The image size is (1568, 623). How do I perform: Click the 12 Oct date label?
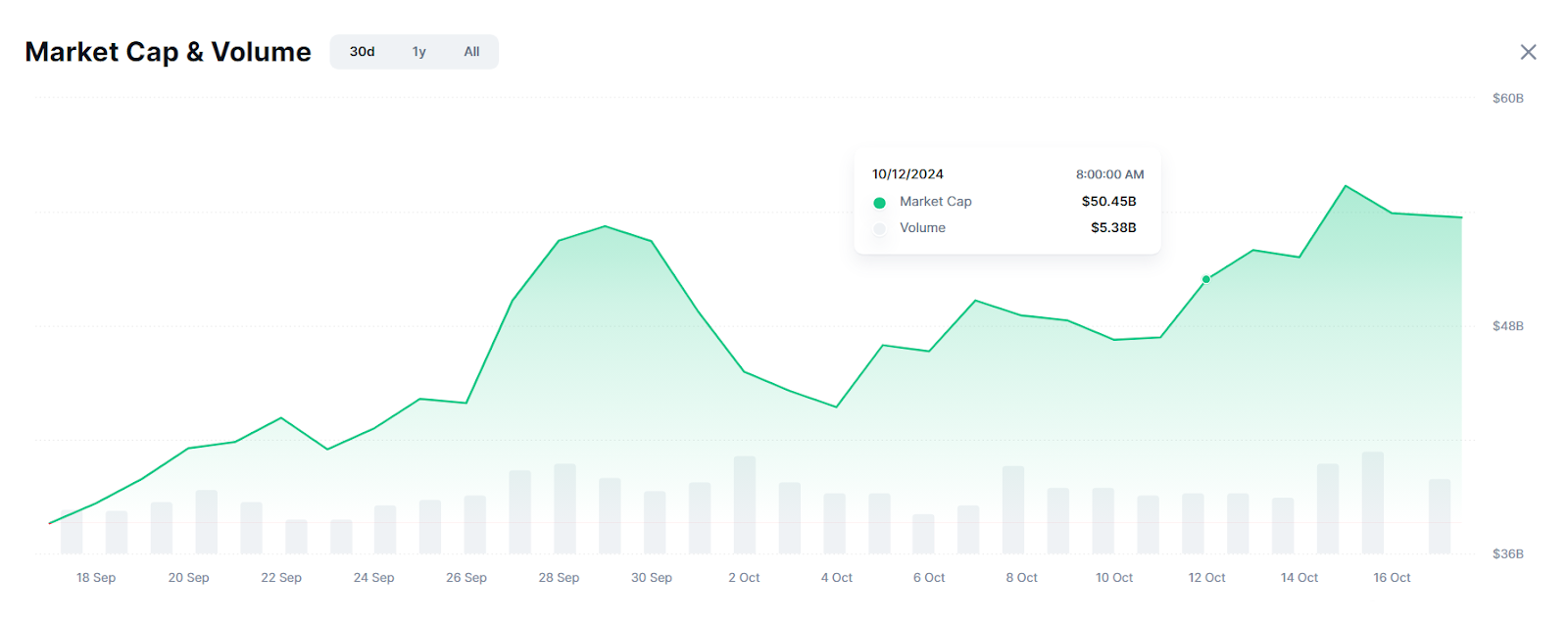click(1206, 578)
